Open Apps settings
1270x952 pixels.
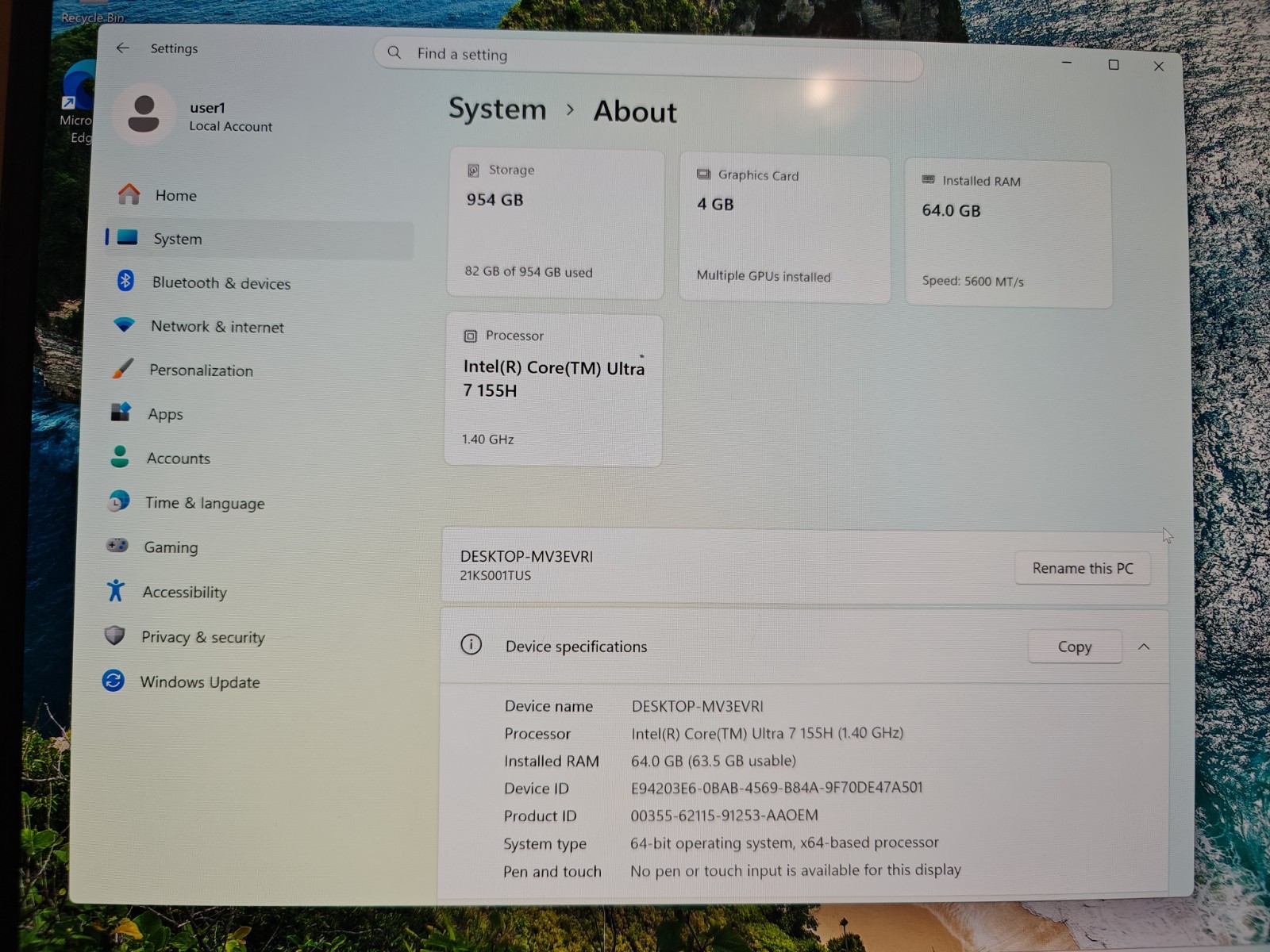(x=254, y=413)
